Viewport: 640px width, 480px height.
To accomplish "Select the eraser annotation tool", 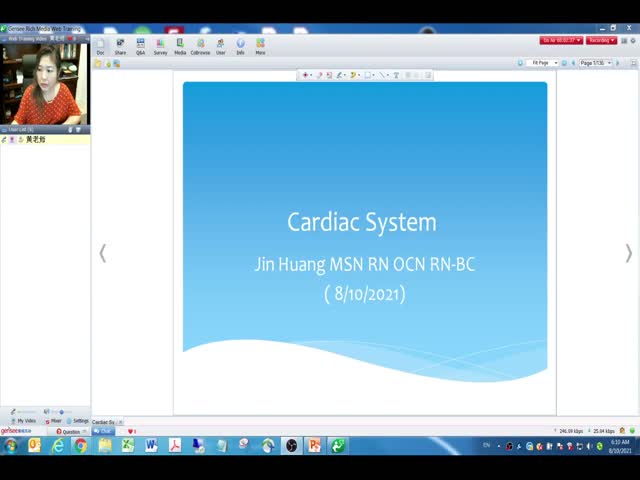I will pos(320,75).
